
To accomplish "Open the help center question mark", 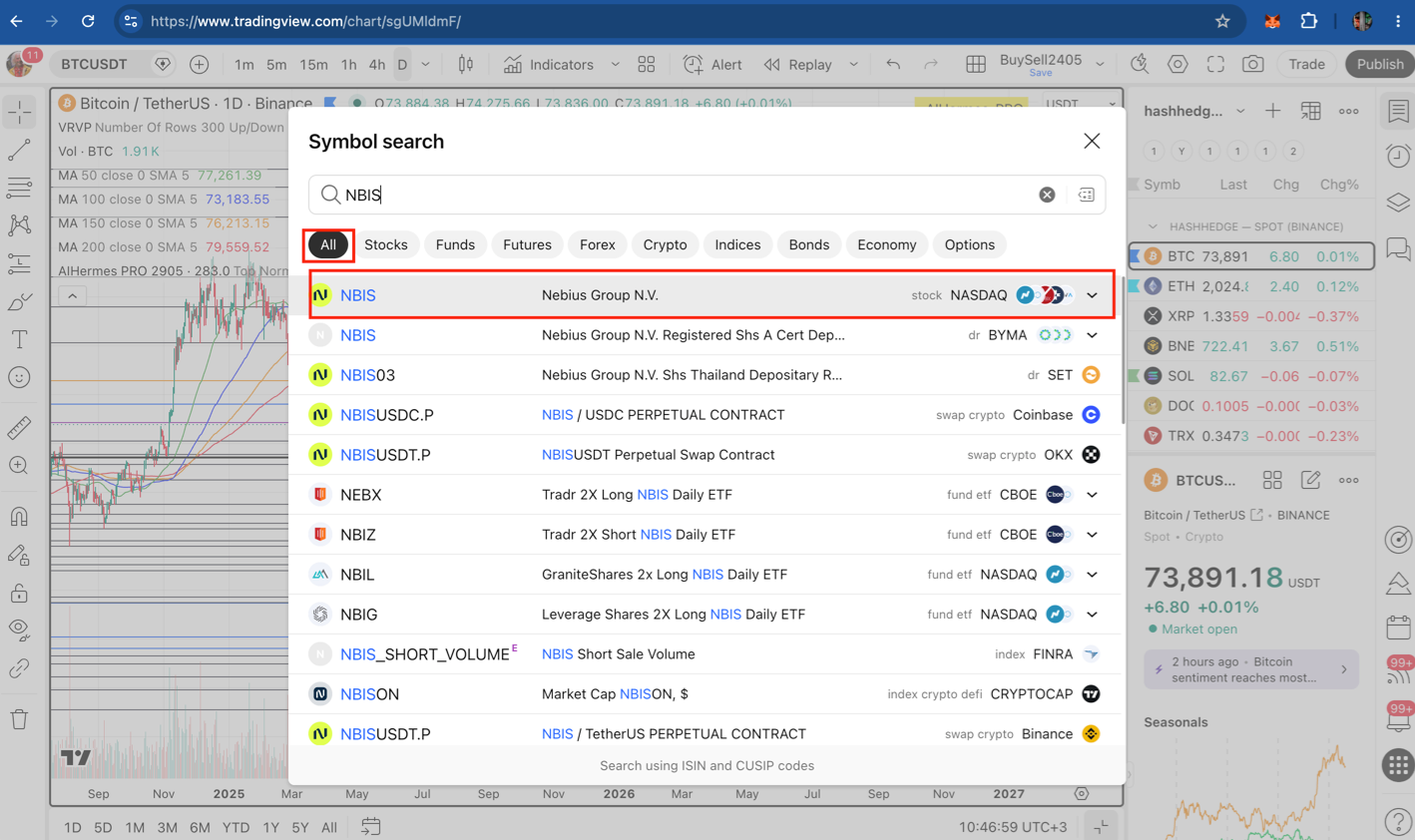I will pos(1398,822).
